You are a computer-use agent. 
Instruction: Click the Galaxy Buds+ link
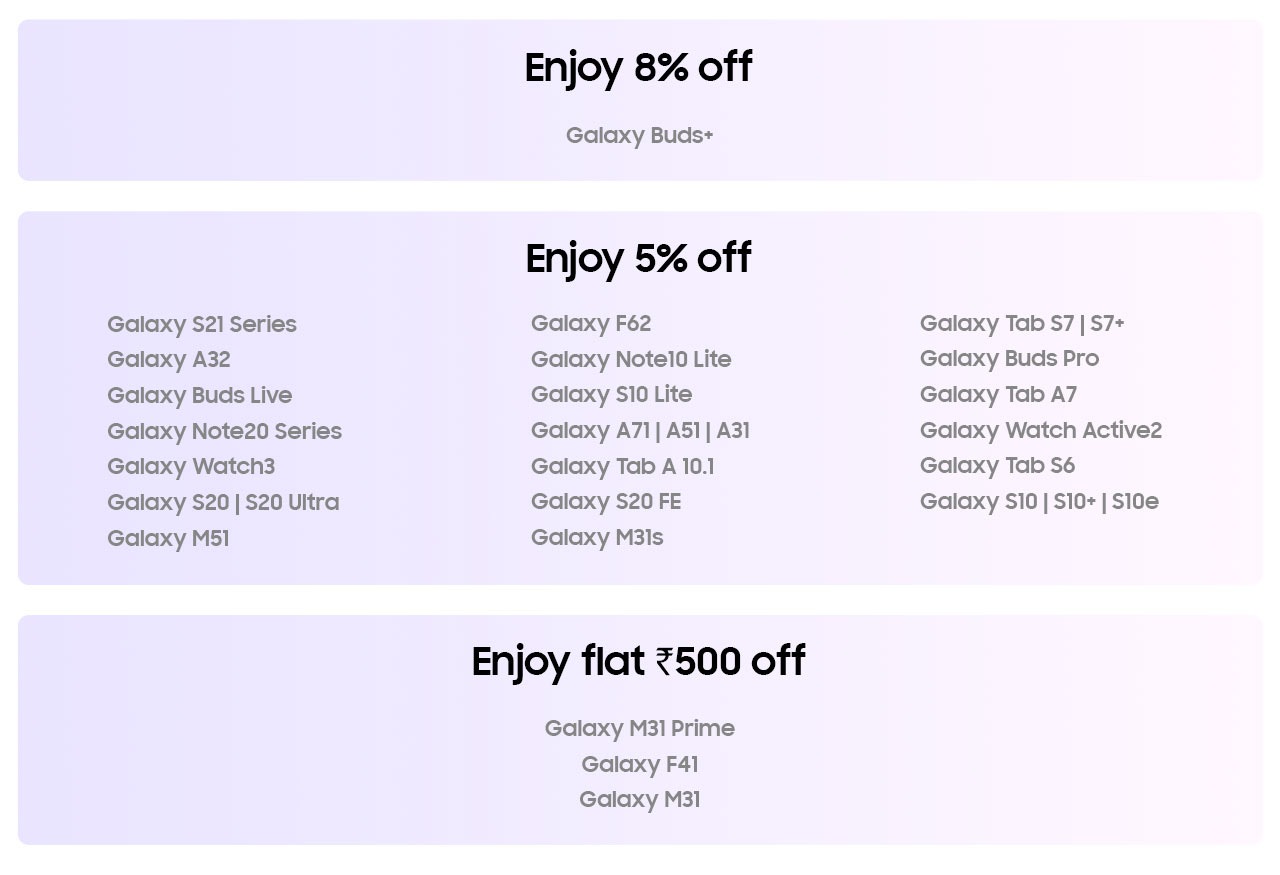[x=639, y=136]
